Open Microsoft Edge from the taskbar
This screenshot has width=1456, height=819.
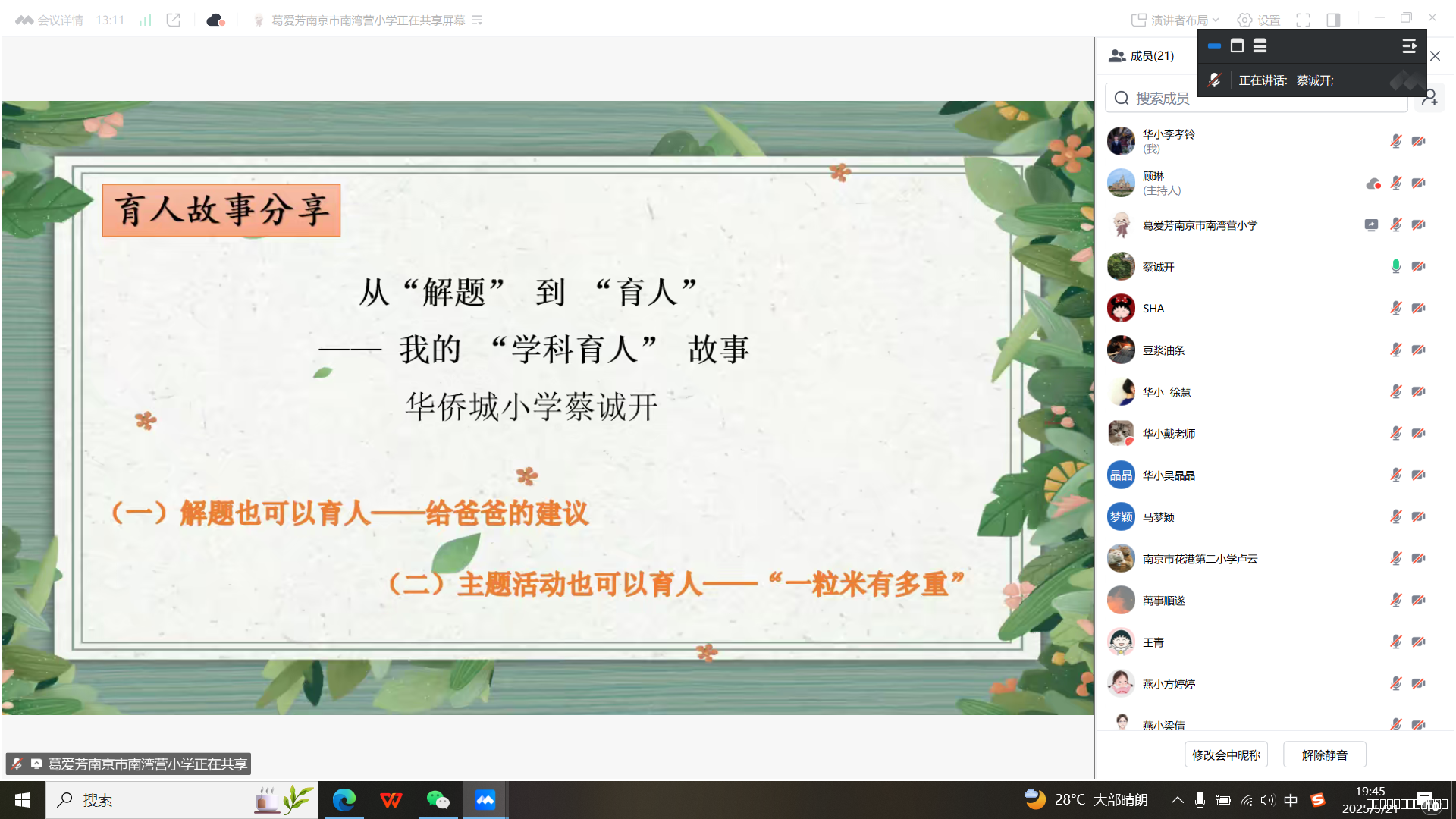pyautogui.click(x=344, y=800)
